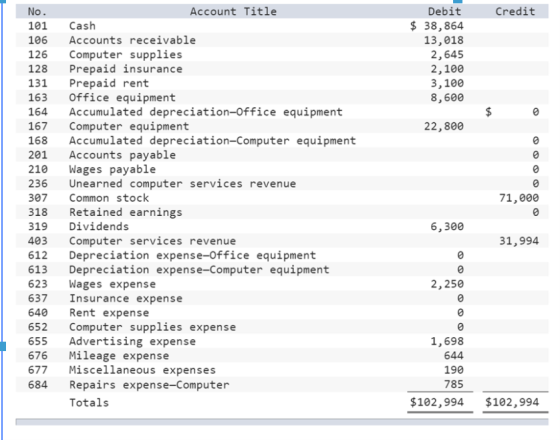Click the debit amount 3,100
This screenshot has height=440, width=560.
447,83
